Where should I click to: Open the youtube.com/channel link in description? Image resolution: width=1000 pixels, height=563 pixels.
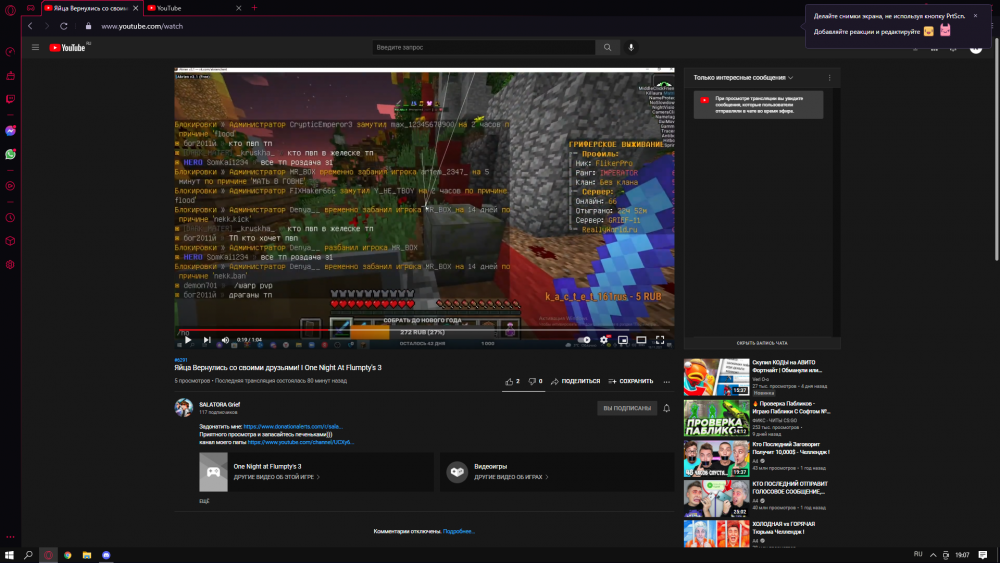tap(300, 442)
